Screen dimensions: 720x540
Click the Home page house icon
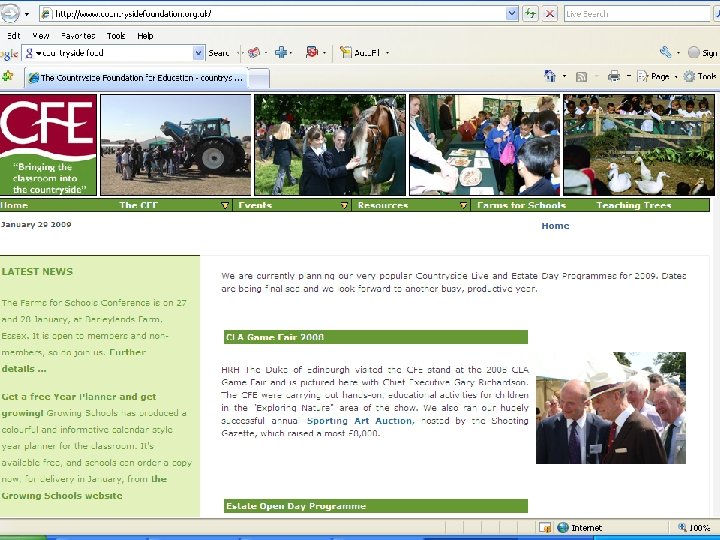(550, 76)
